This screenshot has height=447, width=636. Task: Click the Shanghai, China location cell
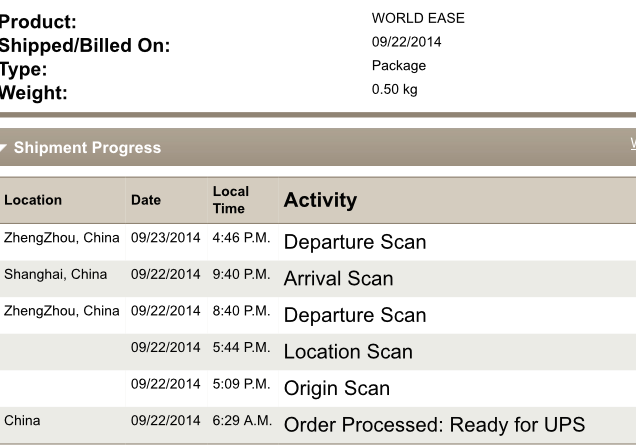56,275
